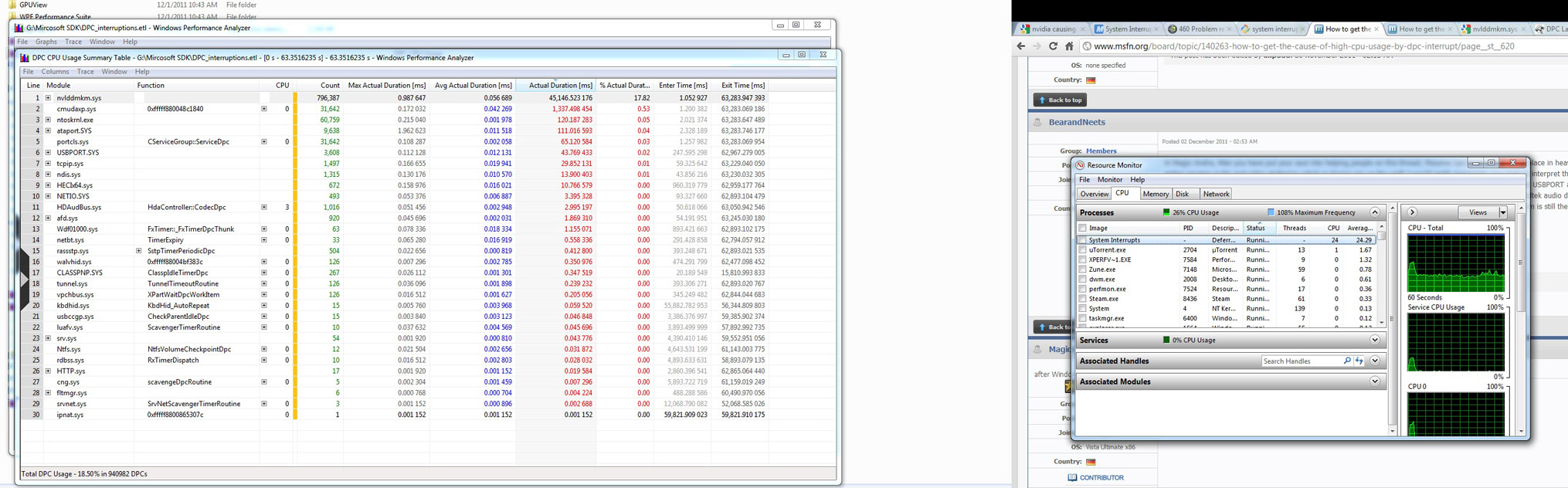Click the DPC CPU Usage Summary Table window icon

pyautogui.click(x=25, y=57)
